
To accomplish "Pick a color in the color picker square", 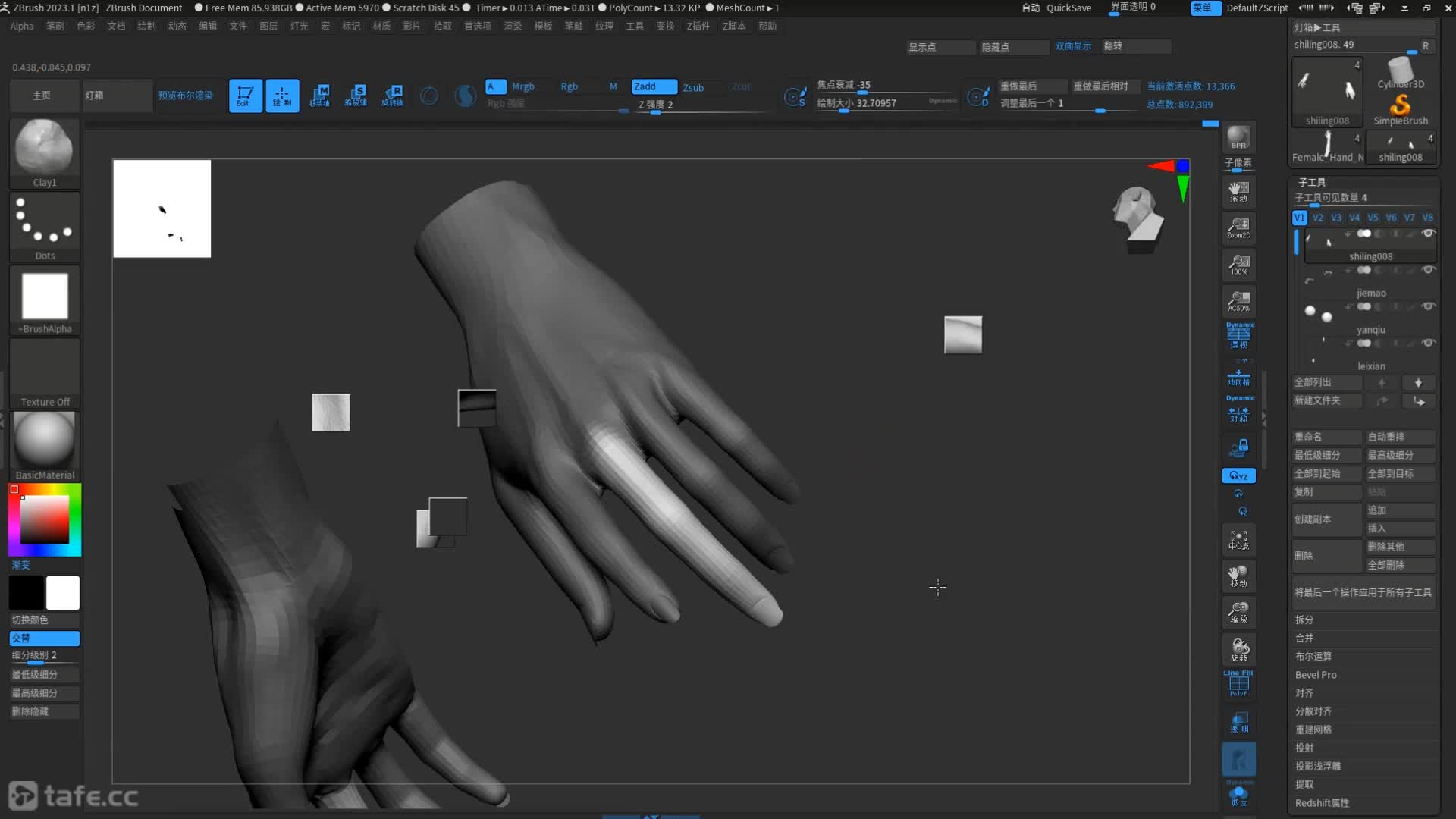I will (44, 520).
